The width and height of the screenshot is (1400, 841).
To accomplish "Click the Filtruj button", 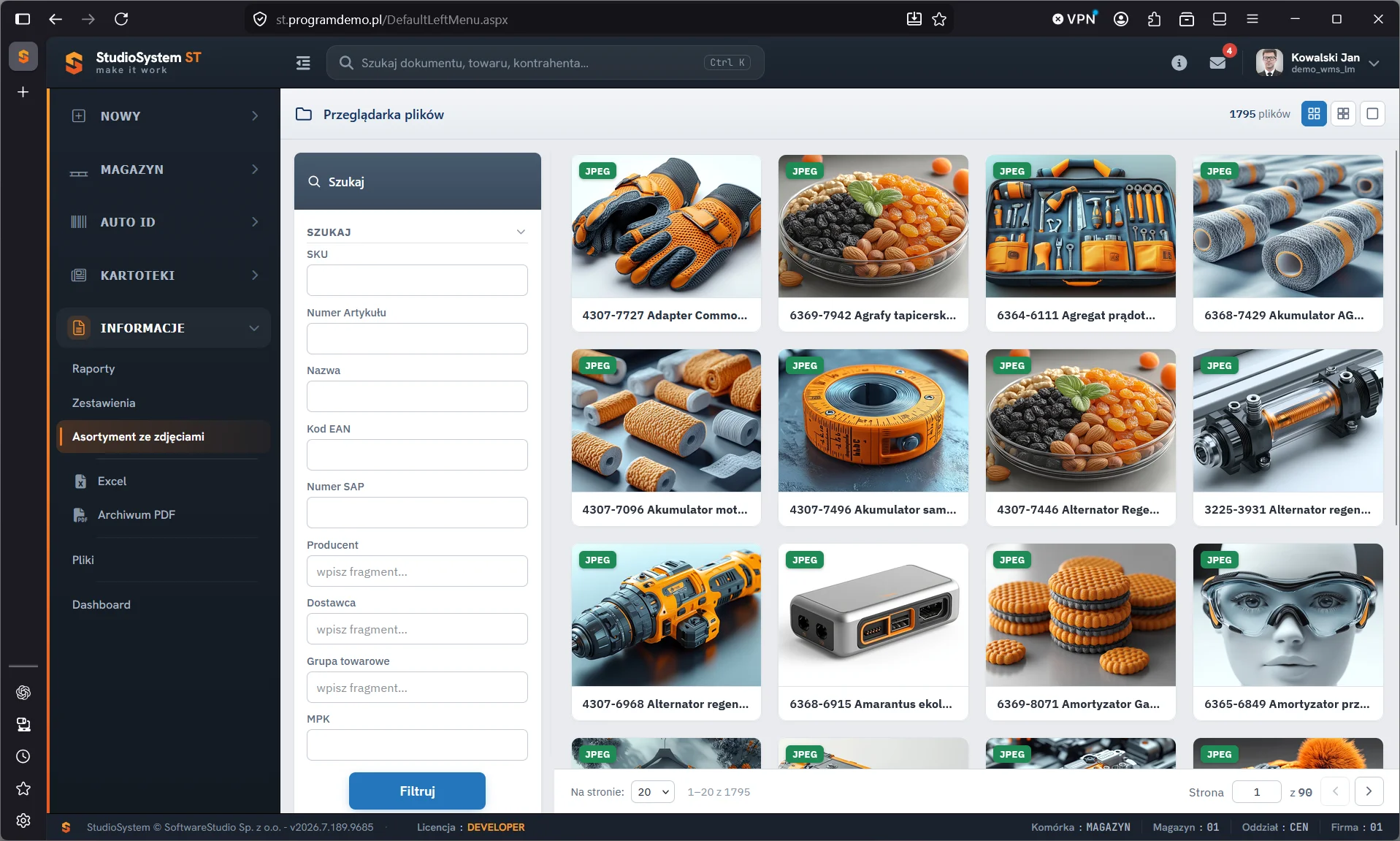I will pos(417,791).
